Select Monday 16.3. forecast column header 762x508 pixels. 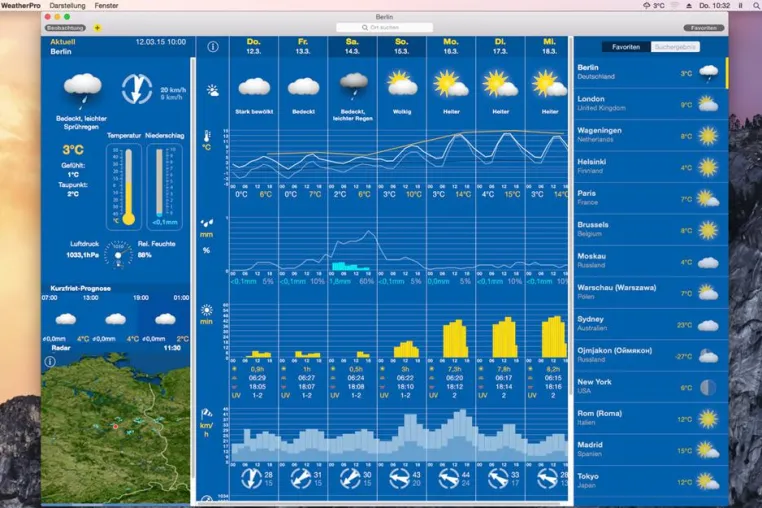451,46
